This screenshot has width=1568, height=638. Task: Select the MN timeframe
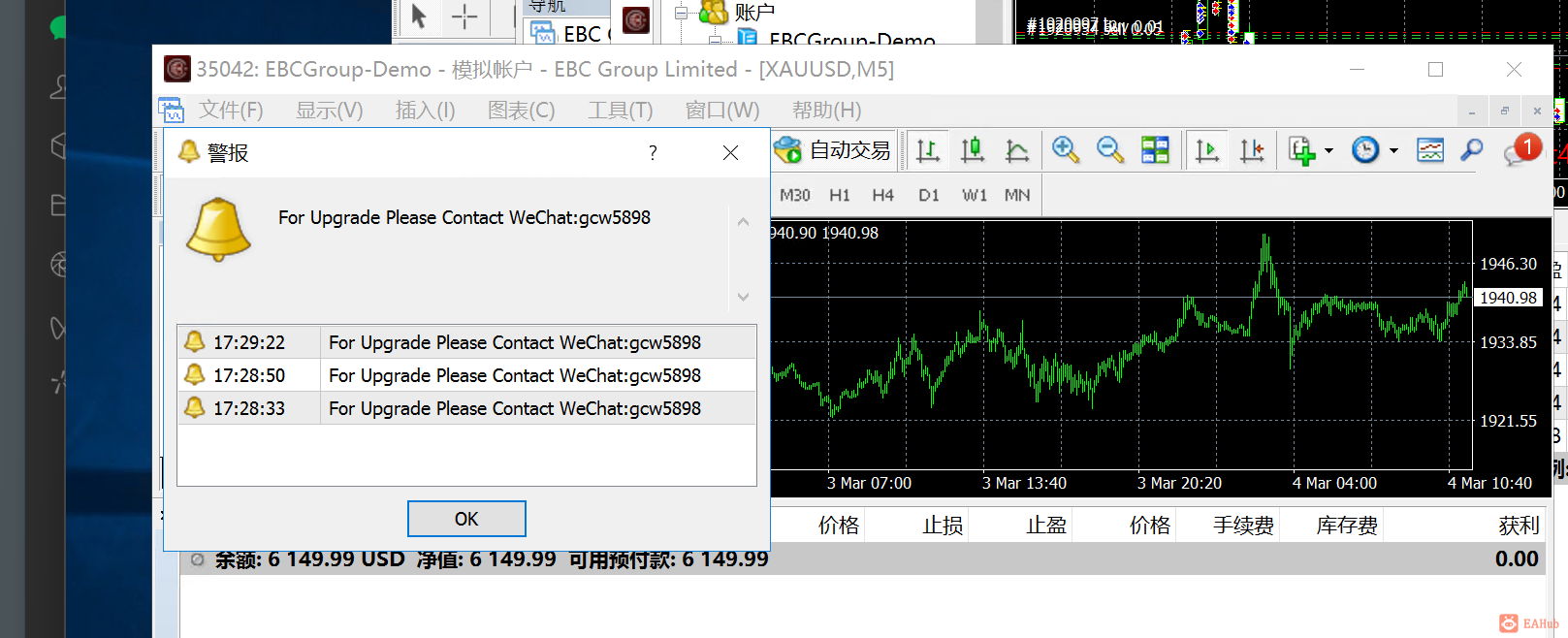[1017, 195]
